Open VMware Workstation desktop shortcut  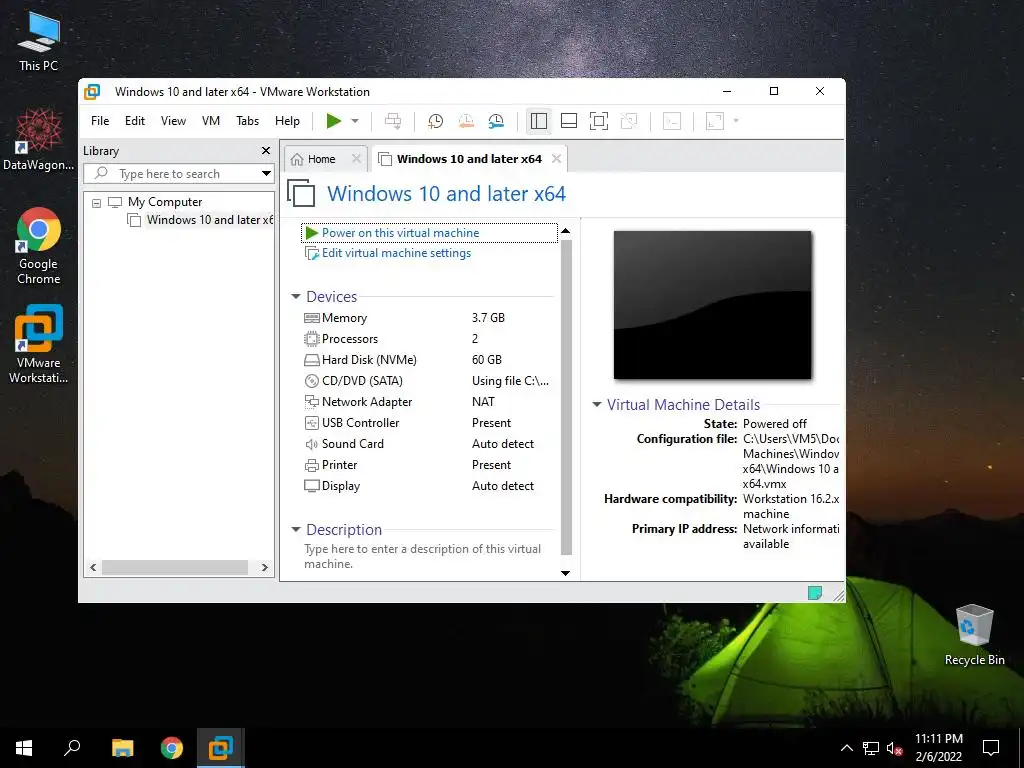39,344
